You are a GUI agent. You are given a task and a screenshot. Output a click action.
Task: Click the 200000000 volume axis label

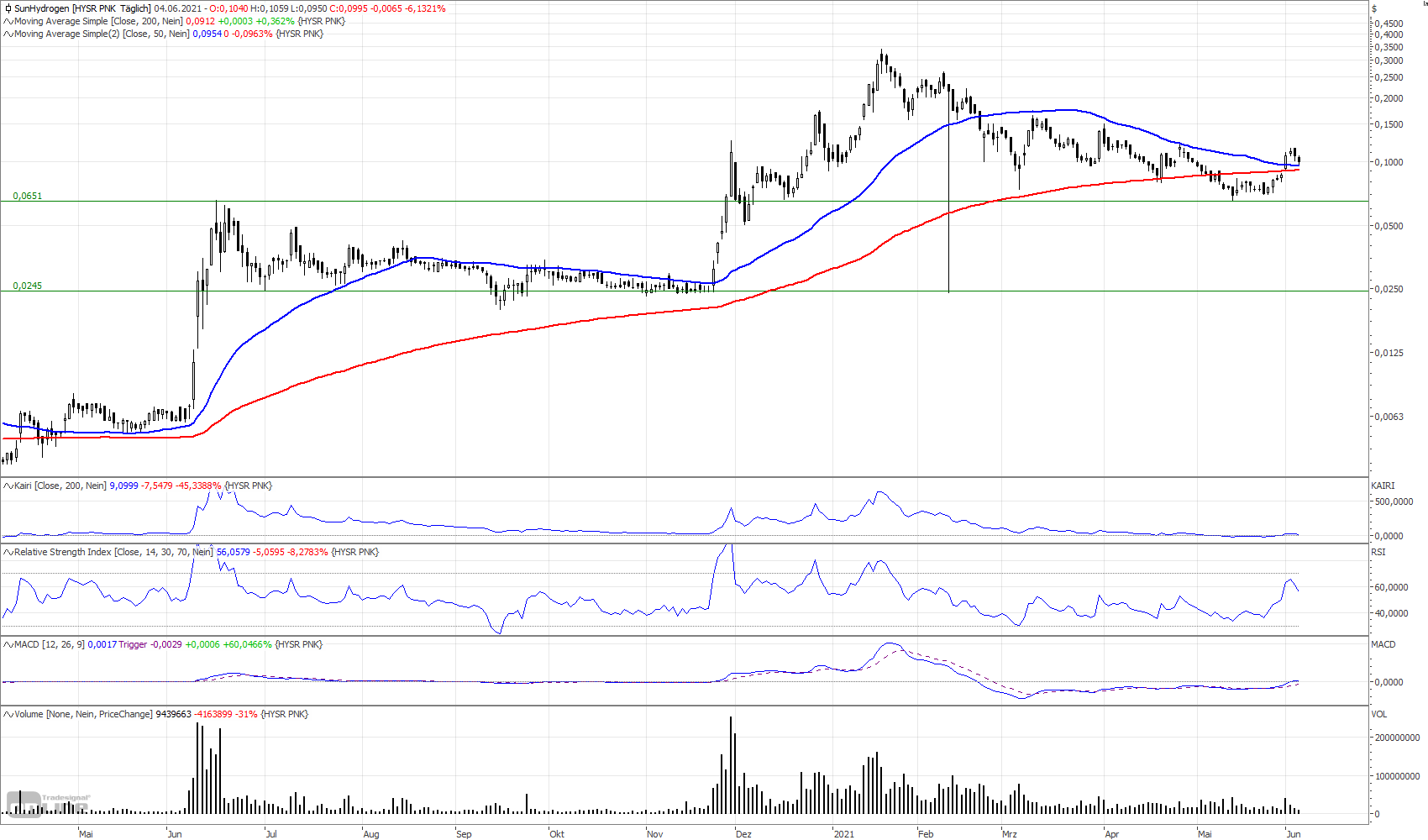[x=1398, y=738]
